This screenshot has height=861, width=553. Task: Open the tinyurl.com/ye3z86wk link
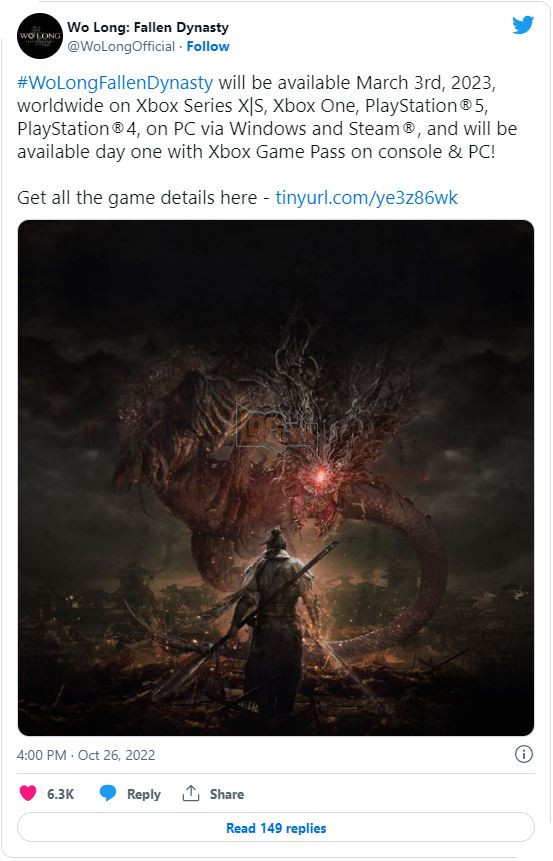pyautogui.click(x=366, y=198)
